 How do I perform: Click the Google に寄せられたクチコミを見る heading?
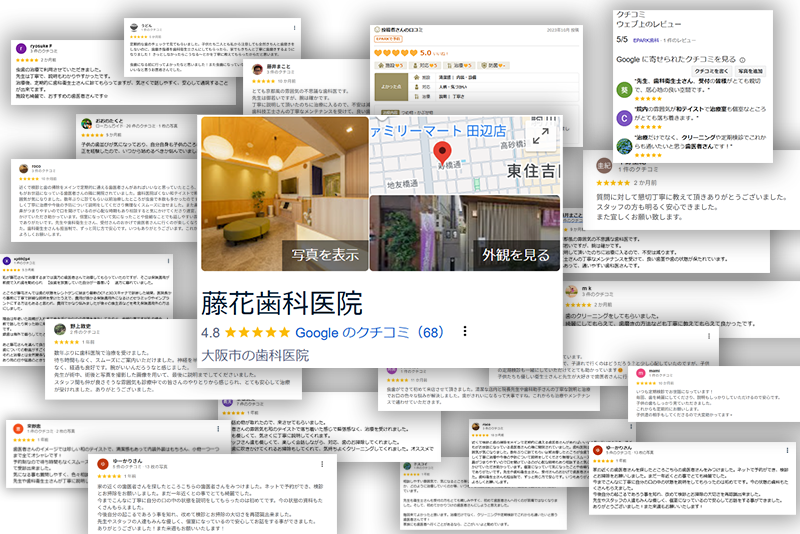point(676,60)
